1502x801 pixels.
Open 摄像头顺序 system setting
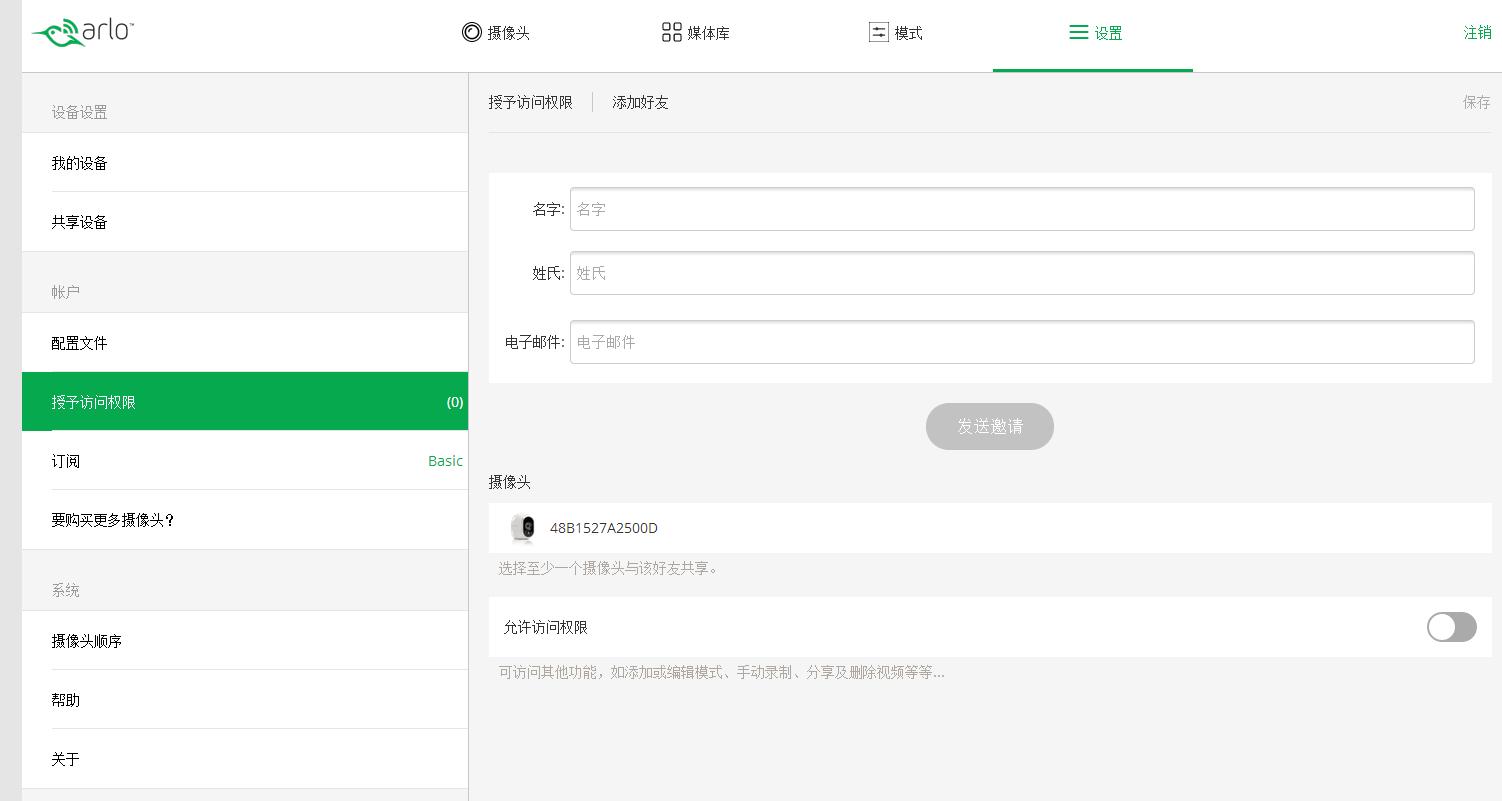point(87,641)
